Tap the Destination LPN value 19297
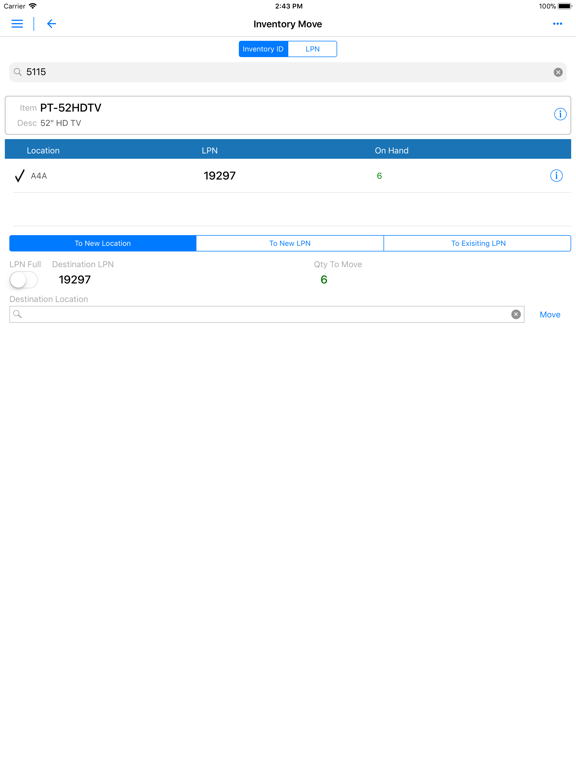Image resolution: width=576 pixels, height=768 pixels. (74, 280)
